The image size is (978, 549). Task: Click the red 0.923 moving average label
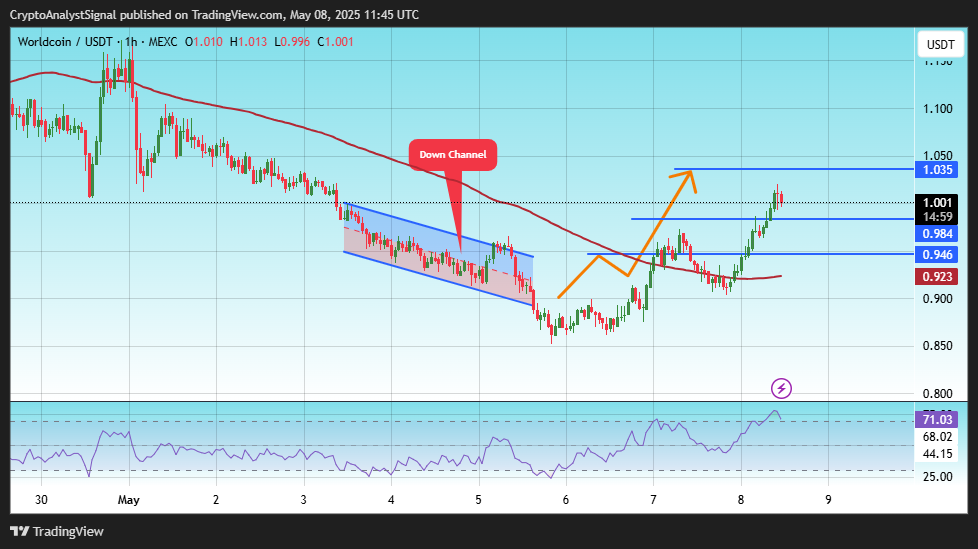936,276
